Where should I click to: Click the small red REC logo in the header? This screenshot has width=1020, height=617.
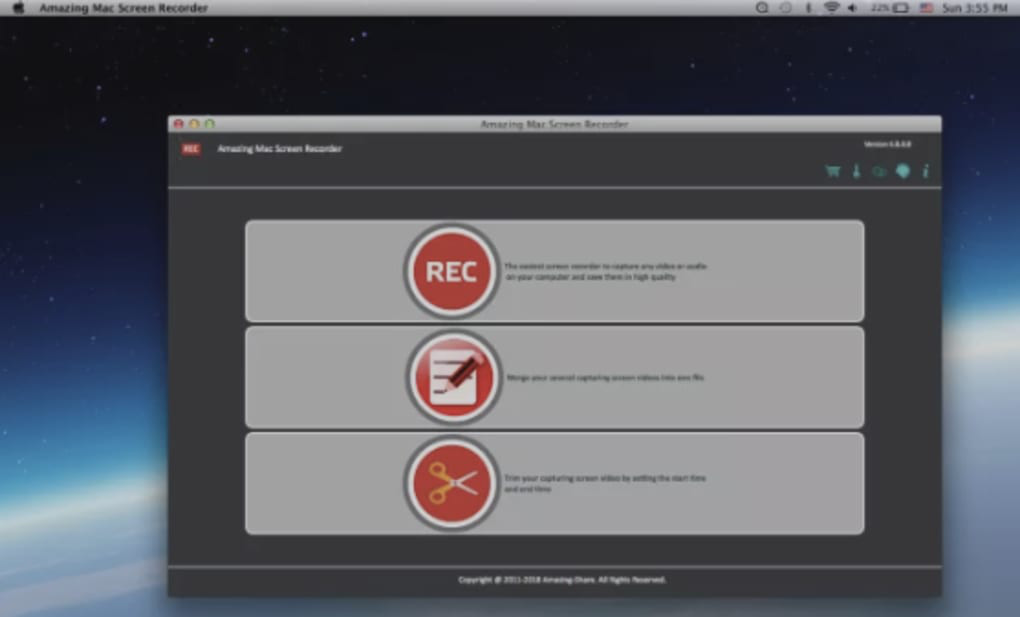click(x=191, y=149)
